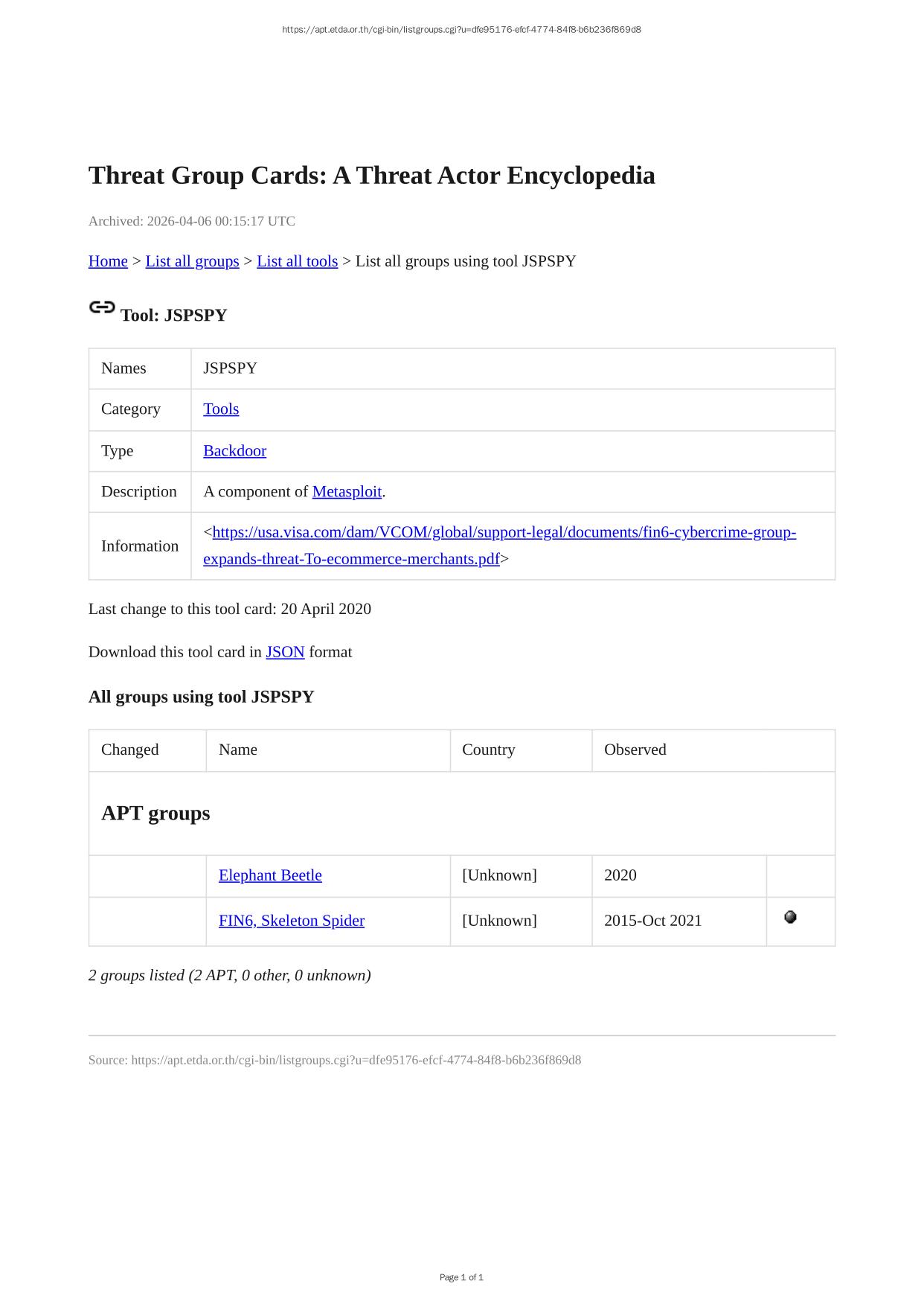924x1307 pixels.
Task: Click the chain link icon beside Tool: JSPSPY
Action: [x=102, y=307]
